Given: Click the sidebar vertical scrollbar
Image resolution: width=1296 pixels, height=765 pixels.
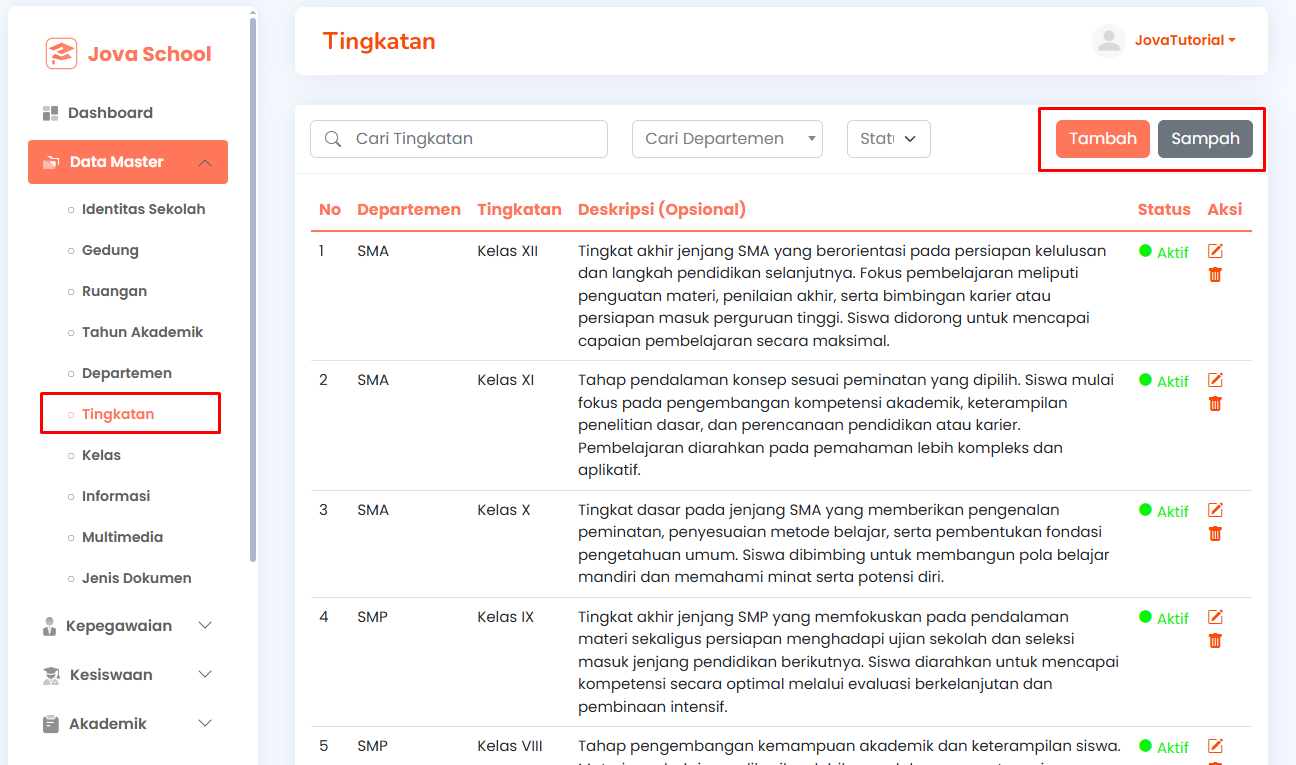Looking at the screenshot, I should pyautogui.click(x=253, y=290).
